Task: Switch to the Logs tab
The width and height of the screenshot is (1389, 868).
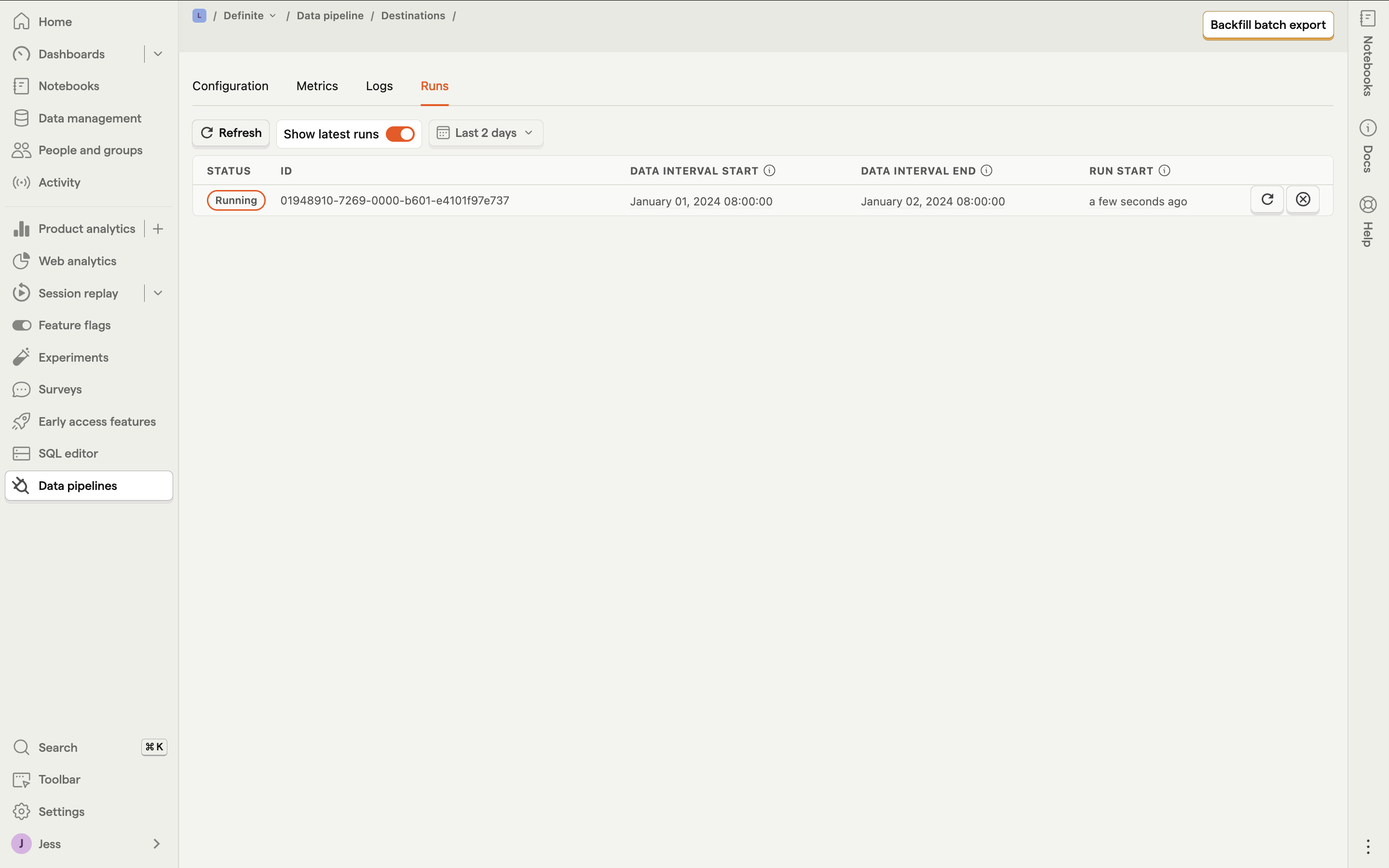Action: (379, 86)
